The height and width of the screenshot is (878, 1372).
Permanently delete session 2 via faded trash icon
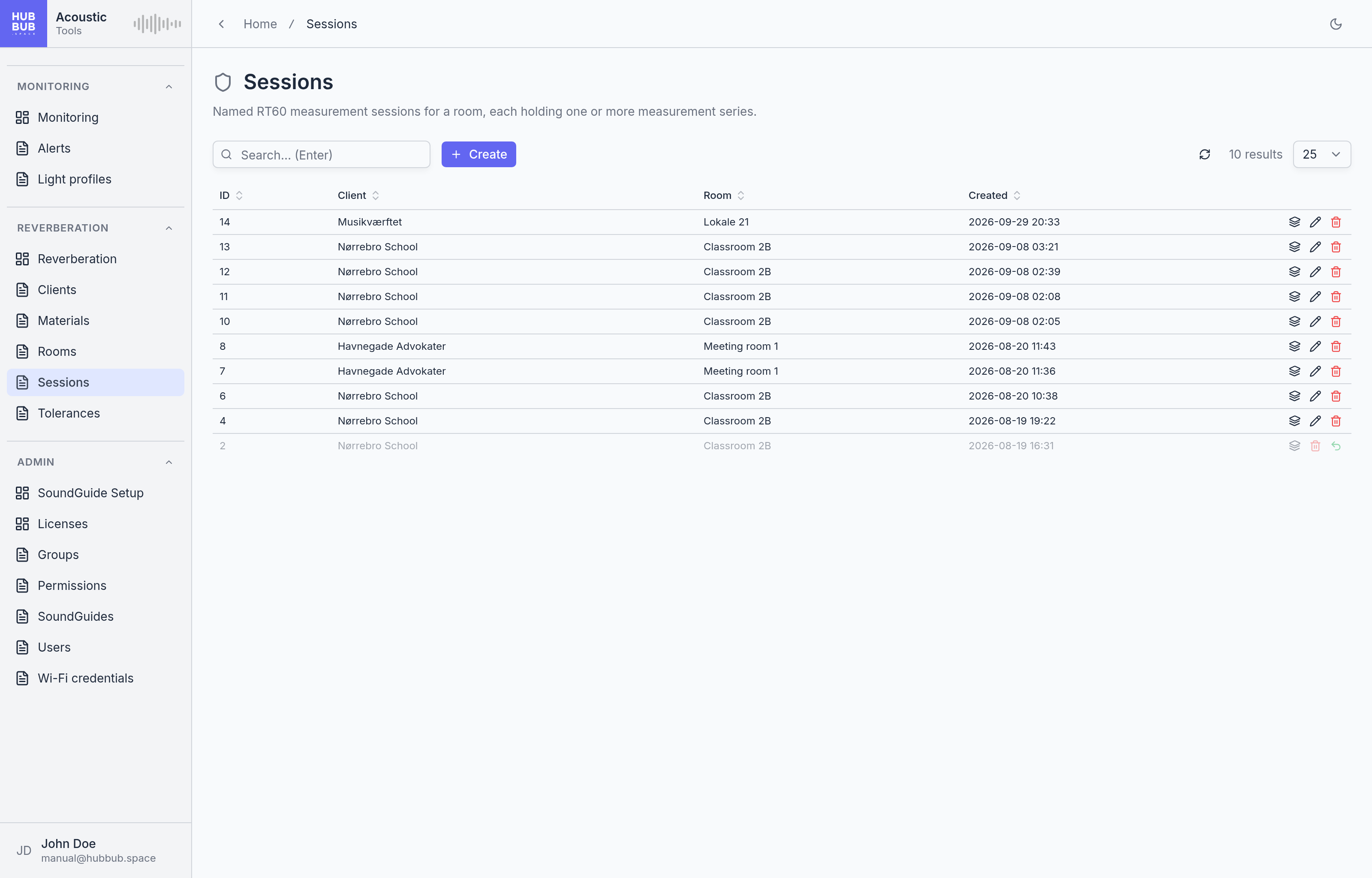(1315, 446)
